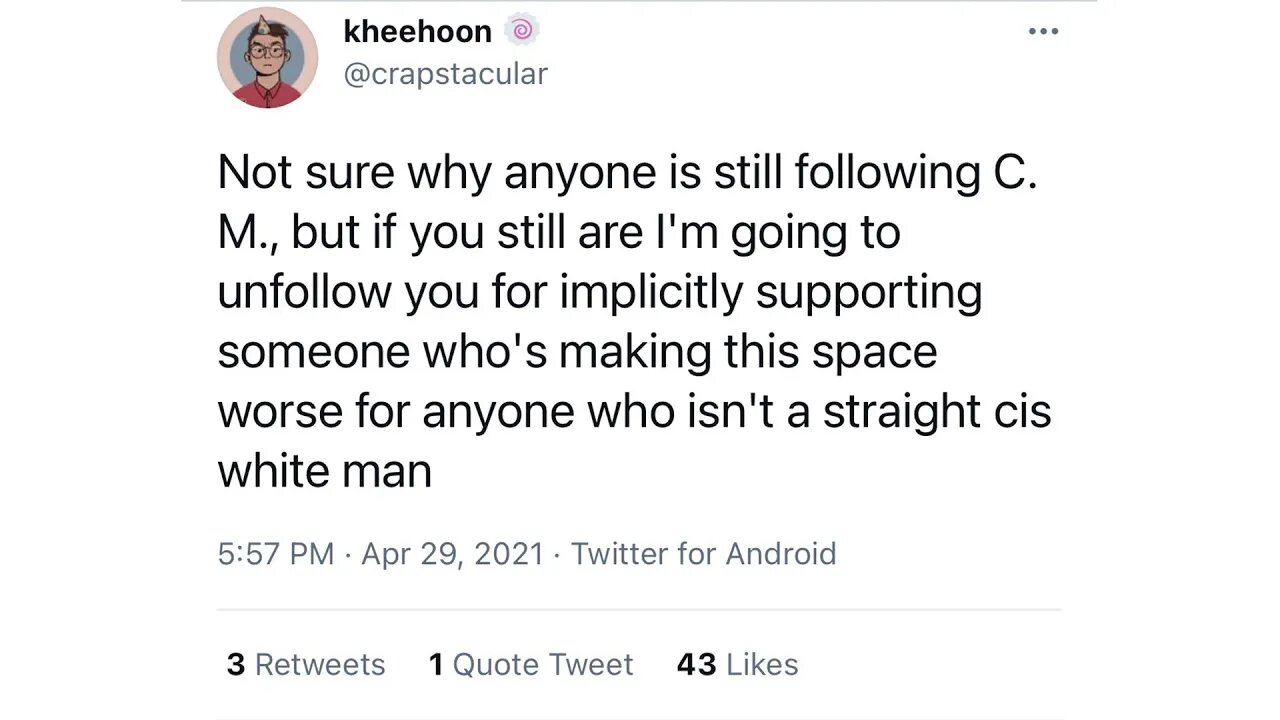Screen dimensions: 1280x720
Task: Open the three-dot more options menu
Action: coord(1043,31)
